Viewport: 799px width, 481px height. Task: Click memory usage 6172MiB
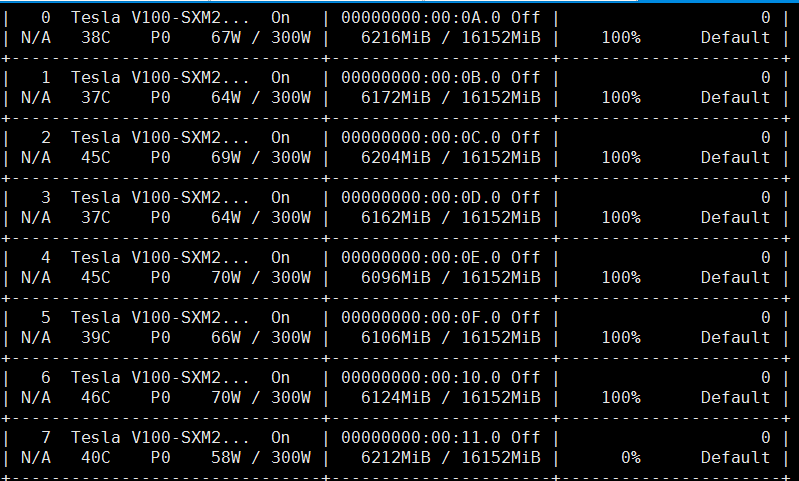tap(395, 98)
